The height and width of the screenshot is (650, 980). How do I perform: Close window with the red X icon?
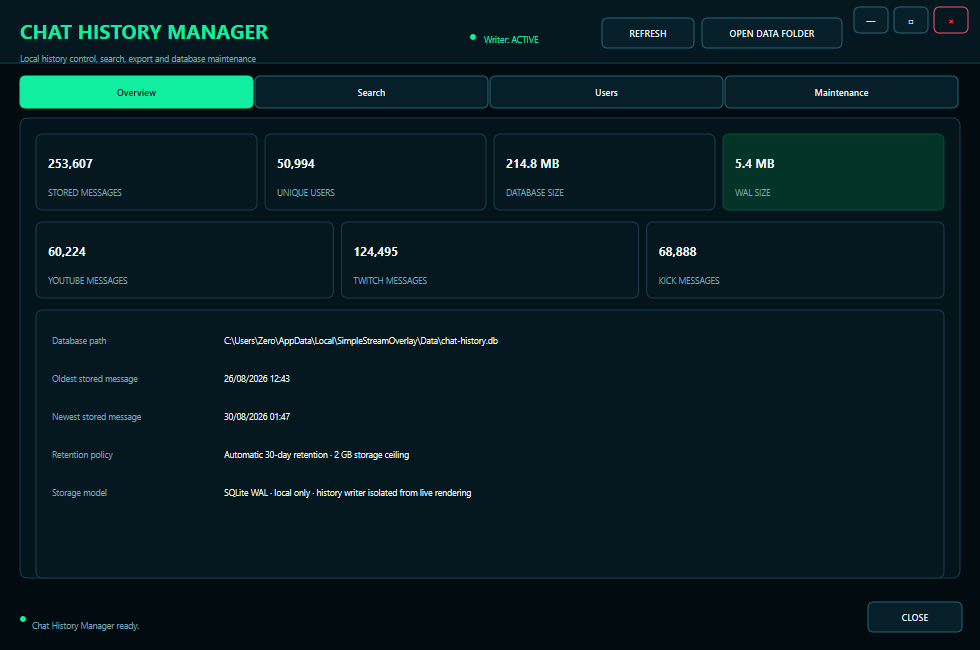point(951,21)
